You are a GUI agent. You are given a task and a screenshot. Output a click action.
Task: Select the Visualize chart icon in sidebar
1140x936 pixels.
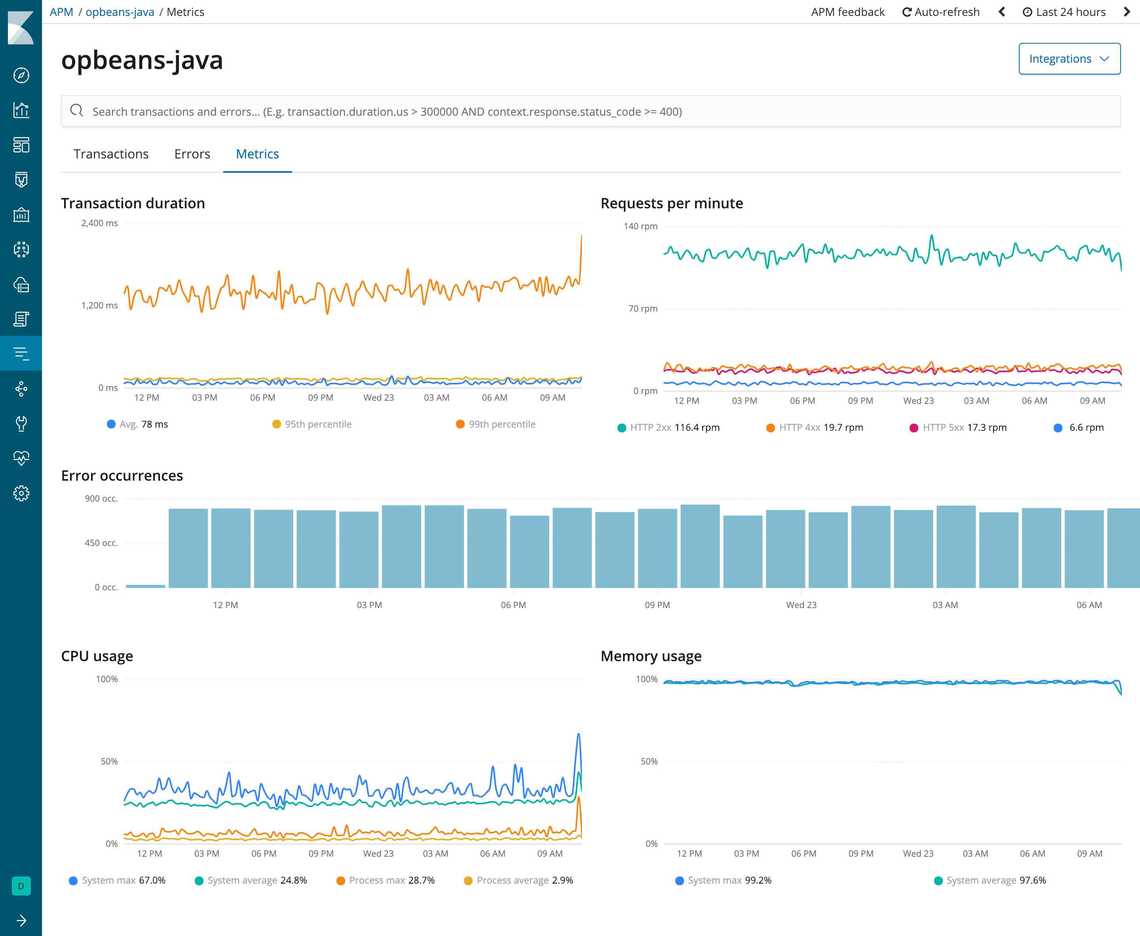(21, 110)
